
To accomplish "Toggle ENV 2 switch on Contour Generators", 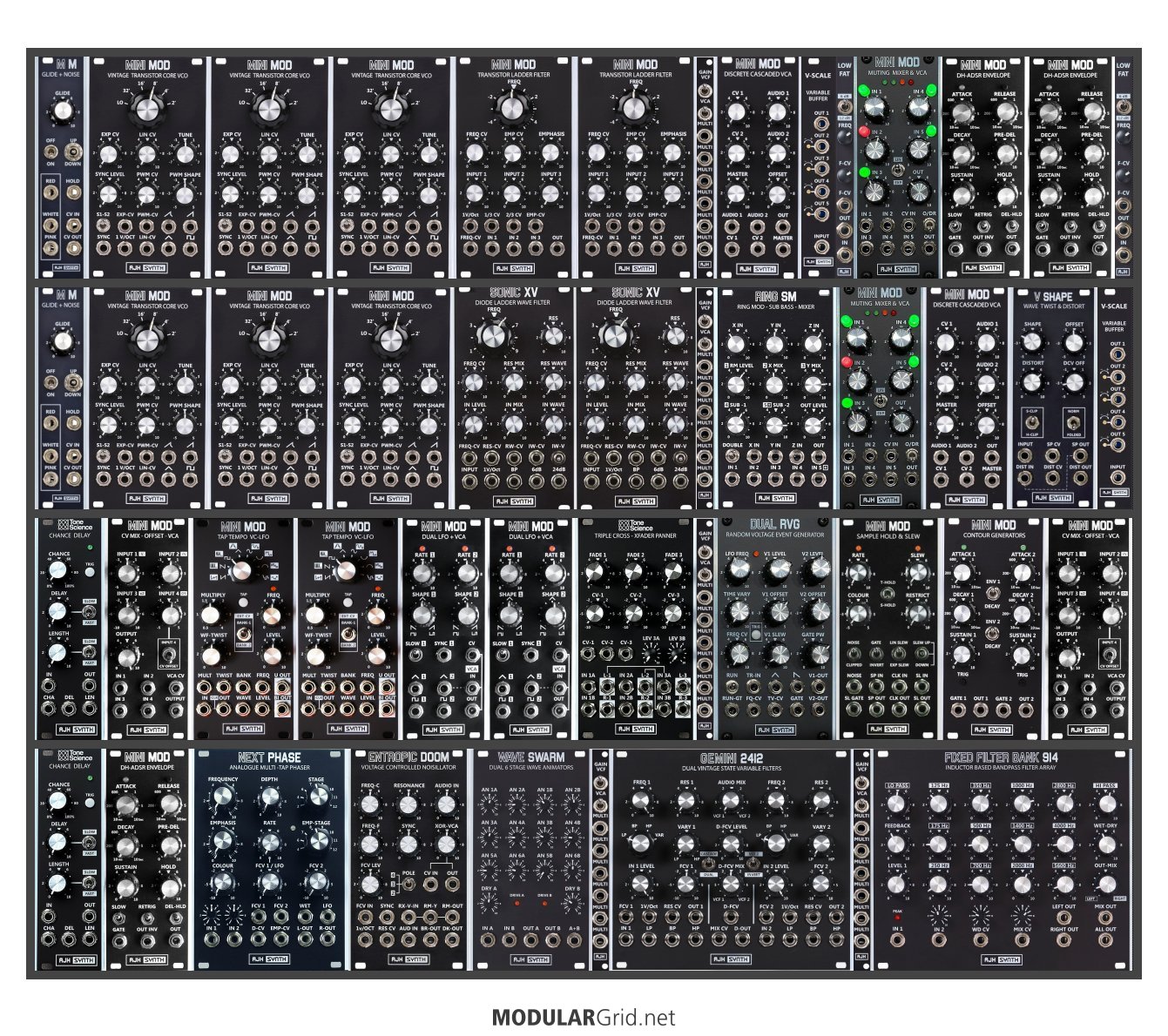I will tap(992, 635).
